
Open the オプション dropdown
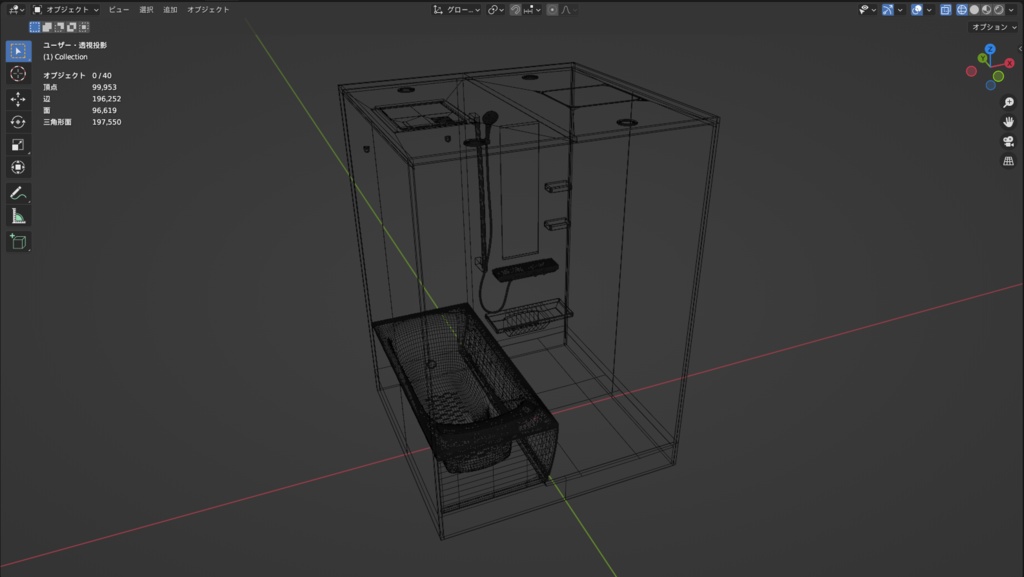point(993,27)
